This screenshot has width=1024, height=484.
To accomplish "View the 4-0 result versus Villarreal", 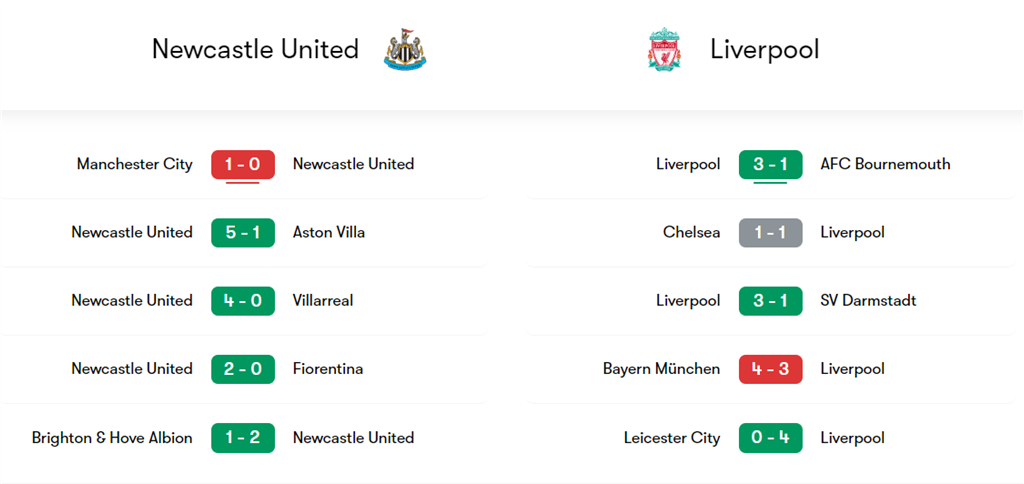I will [x=243, y=300].
